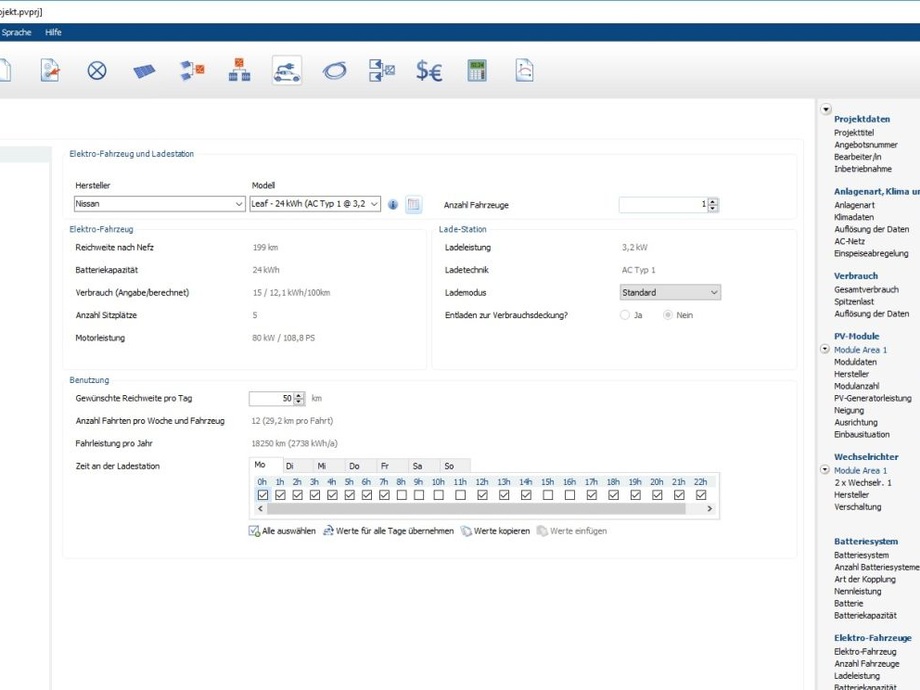Viewport: 920px width, 690px height.
Task: Click the electric vehicle toolbar icon
Action: 287,71
